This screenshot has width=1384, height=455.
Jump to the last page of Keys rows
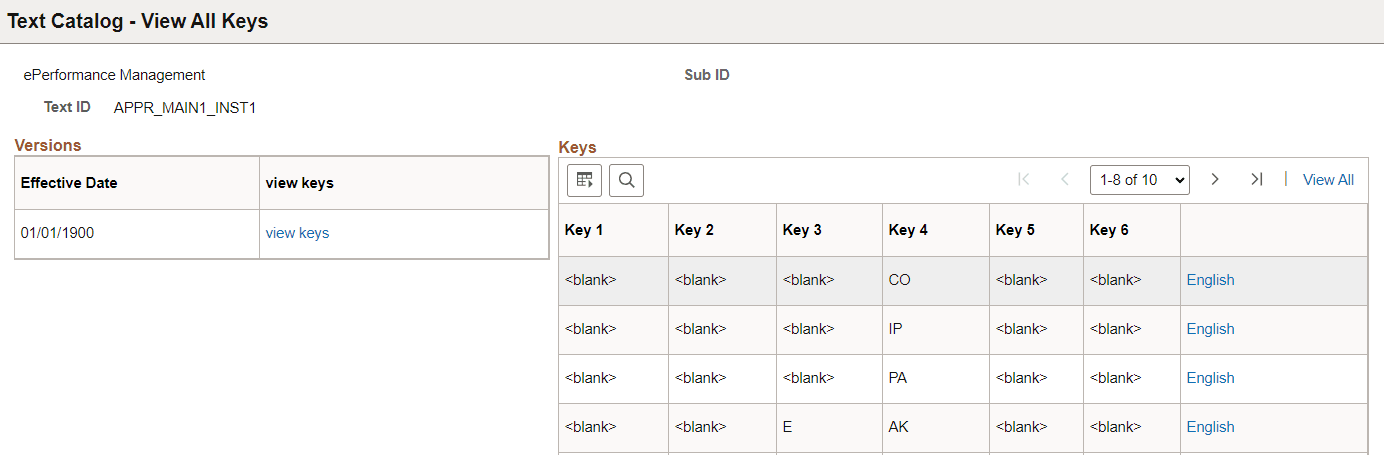point(1256,179)
